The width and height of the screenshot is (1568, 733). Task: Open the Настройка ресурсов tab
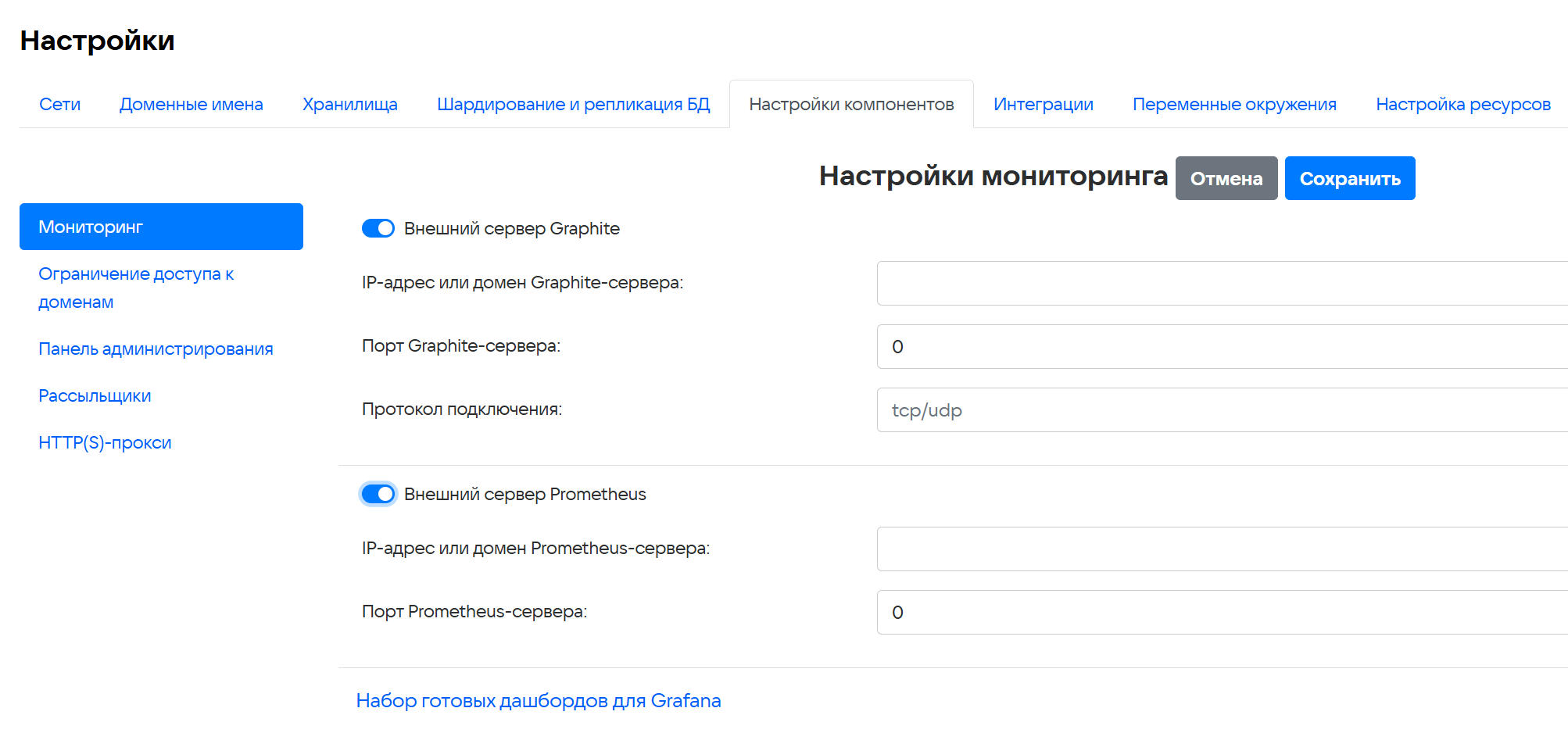coord(1462,104)
